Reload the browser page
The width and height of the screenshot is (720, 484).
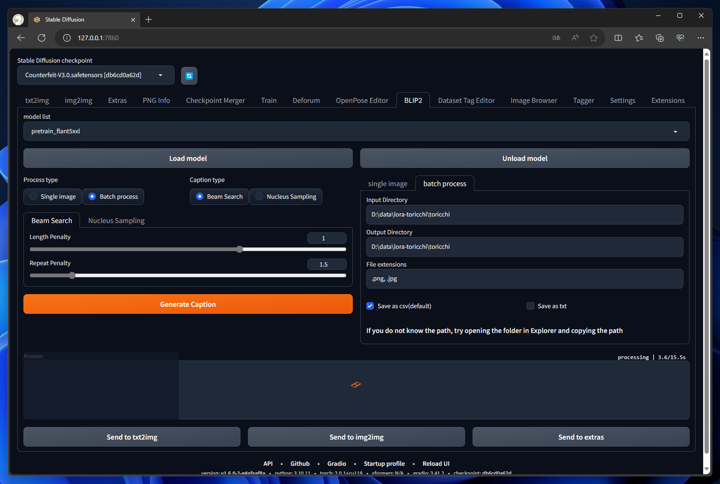point(42,38)
